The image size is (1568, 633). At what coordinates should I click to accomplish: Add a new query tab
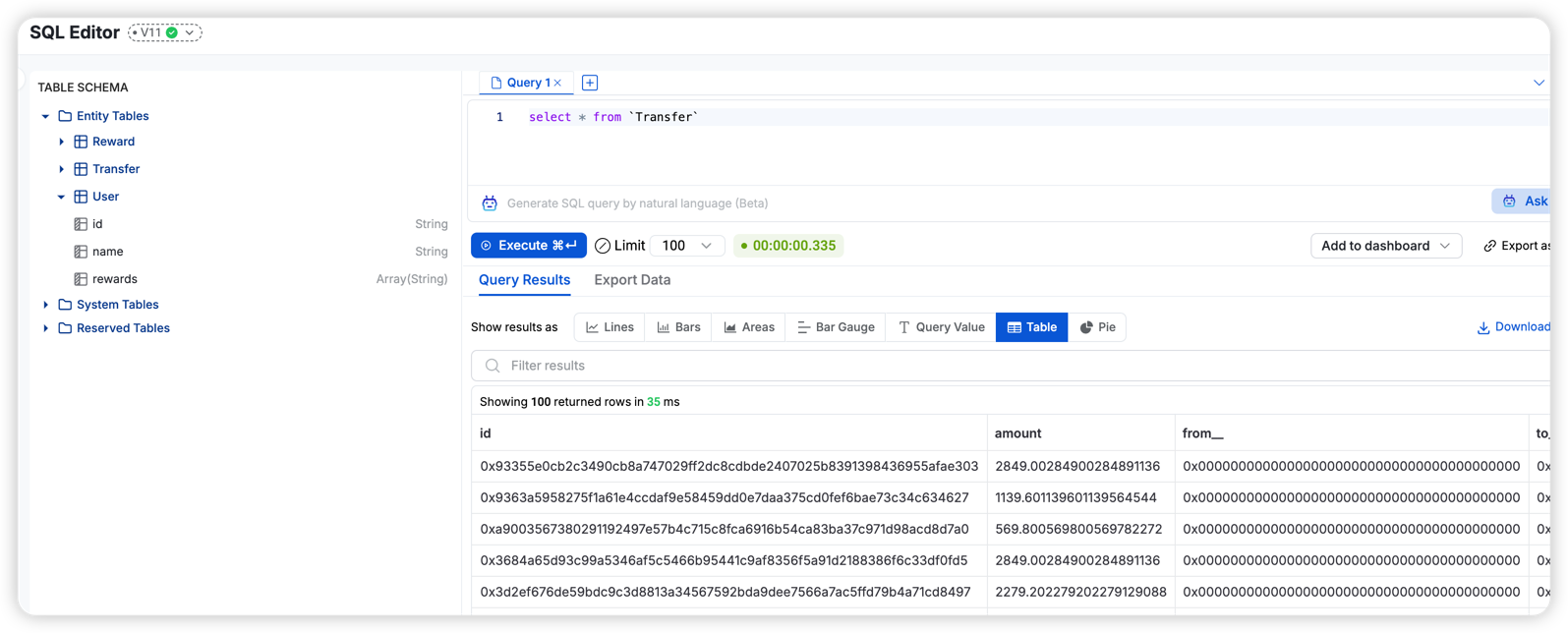click(x=590, y=83)
